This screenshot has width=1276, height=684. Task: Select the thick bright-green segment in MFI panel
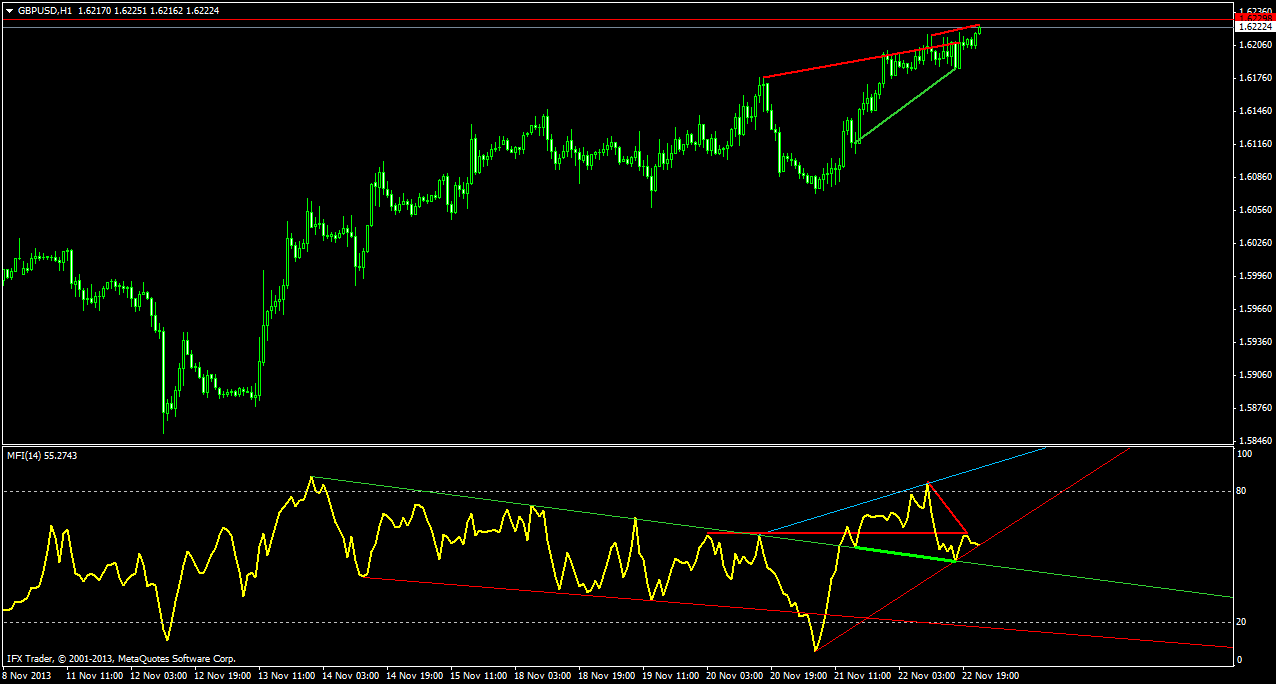(905, 554)
